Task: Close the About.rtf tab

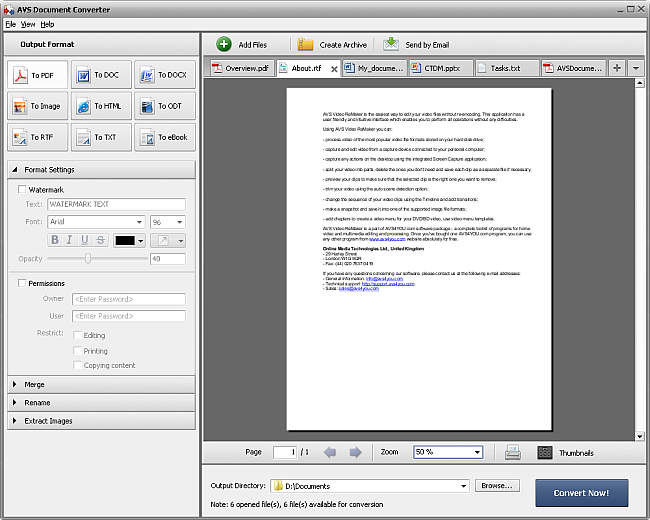Action: click(334, 69)
